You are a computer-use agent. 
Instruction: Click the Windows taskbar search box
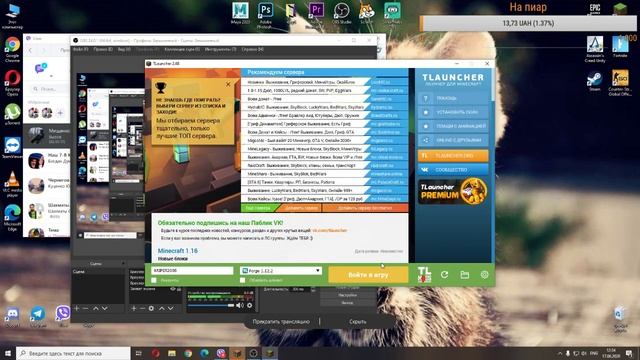(x=73, y=353)
